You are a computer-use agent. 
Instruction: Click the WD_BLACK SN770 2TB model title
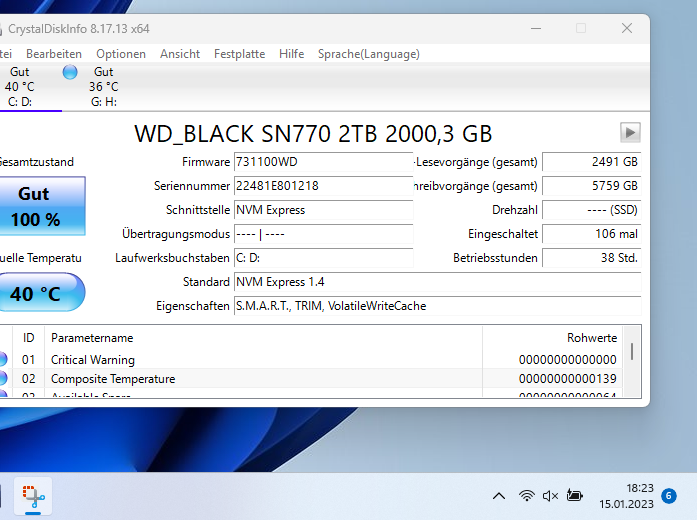click(313, 134)
